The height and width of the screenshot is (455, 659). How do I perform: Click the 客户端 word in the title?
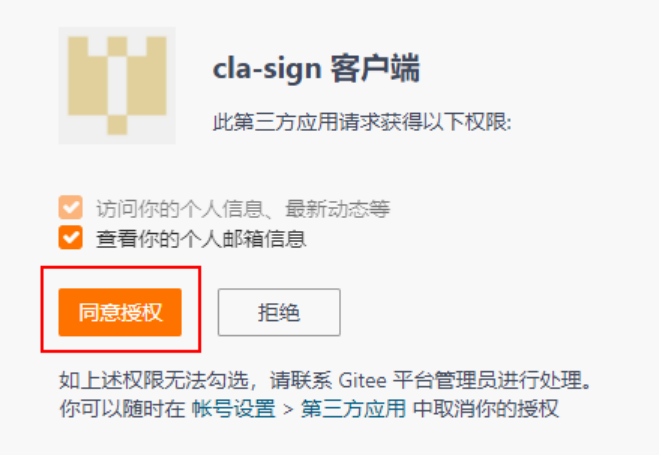click(375, 68)
